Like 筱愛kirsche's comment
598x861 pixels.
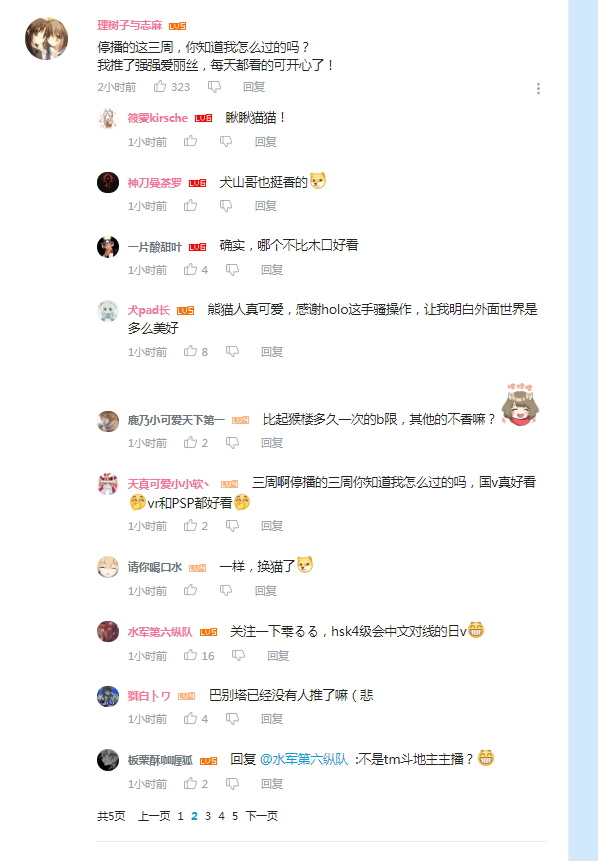pyautogui.click(x=190, y=141)
